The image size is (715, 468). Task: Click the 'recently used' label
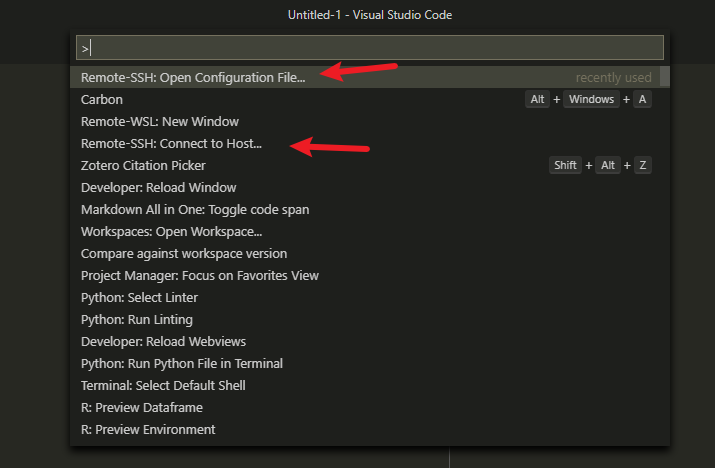pos(613,78)
